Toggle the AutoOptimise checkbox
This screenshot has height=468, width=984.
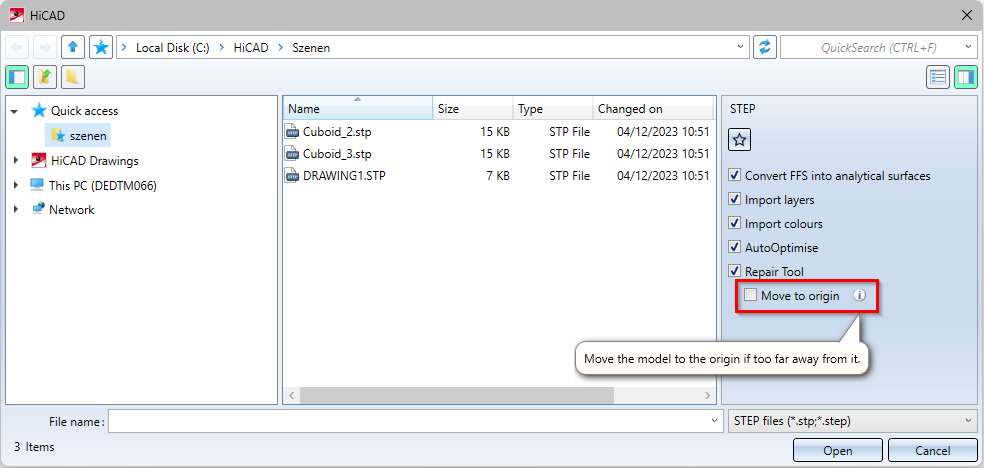click(735, 247)
